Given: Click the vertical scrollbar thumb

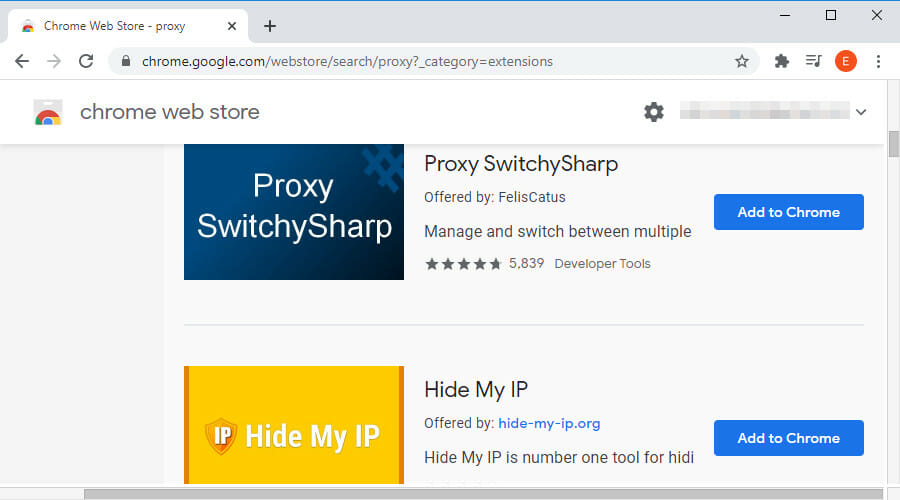Looking at the screenshot, I should pos(893,144).
